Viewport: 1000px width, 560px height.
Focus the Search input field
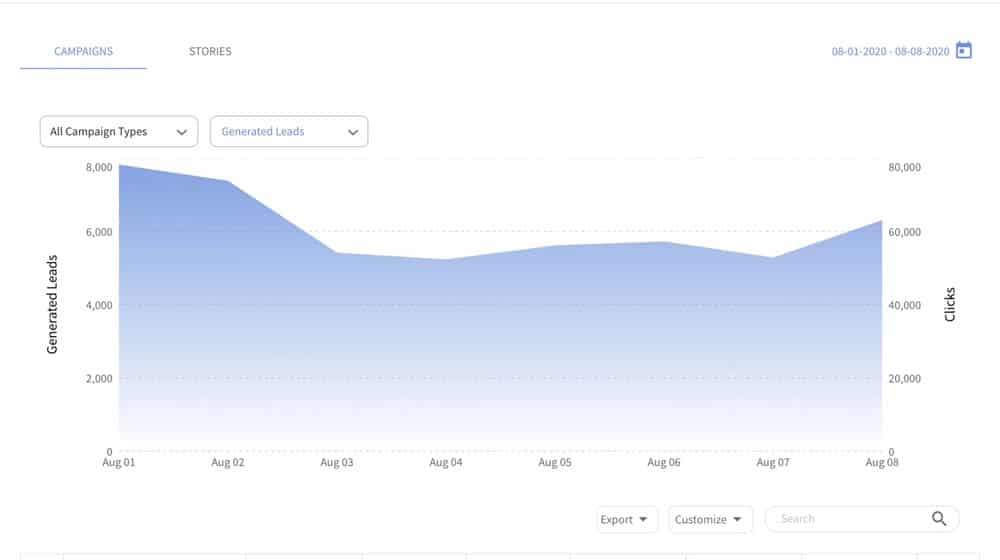click(850, 519)
